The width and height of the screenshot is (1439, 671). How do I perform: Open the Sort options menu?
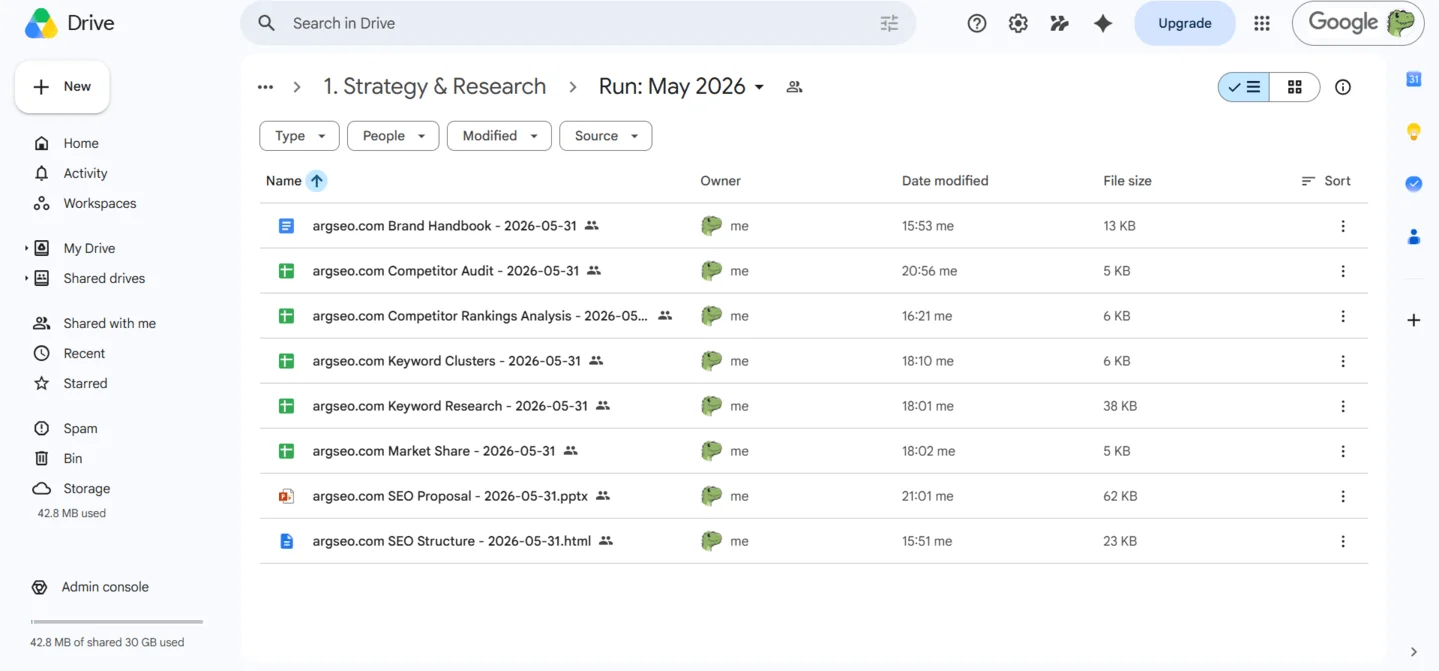pos(1326,181)
